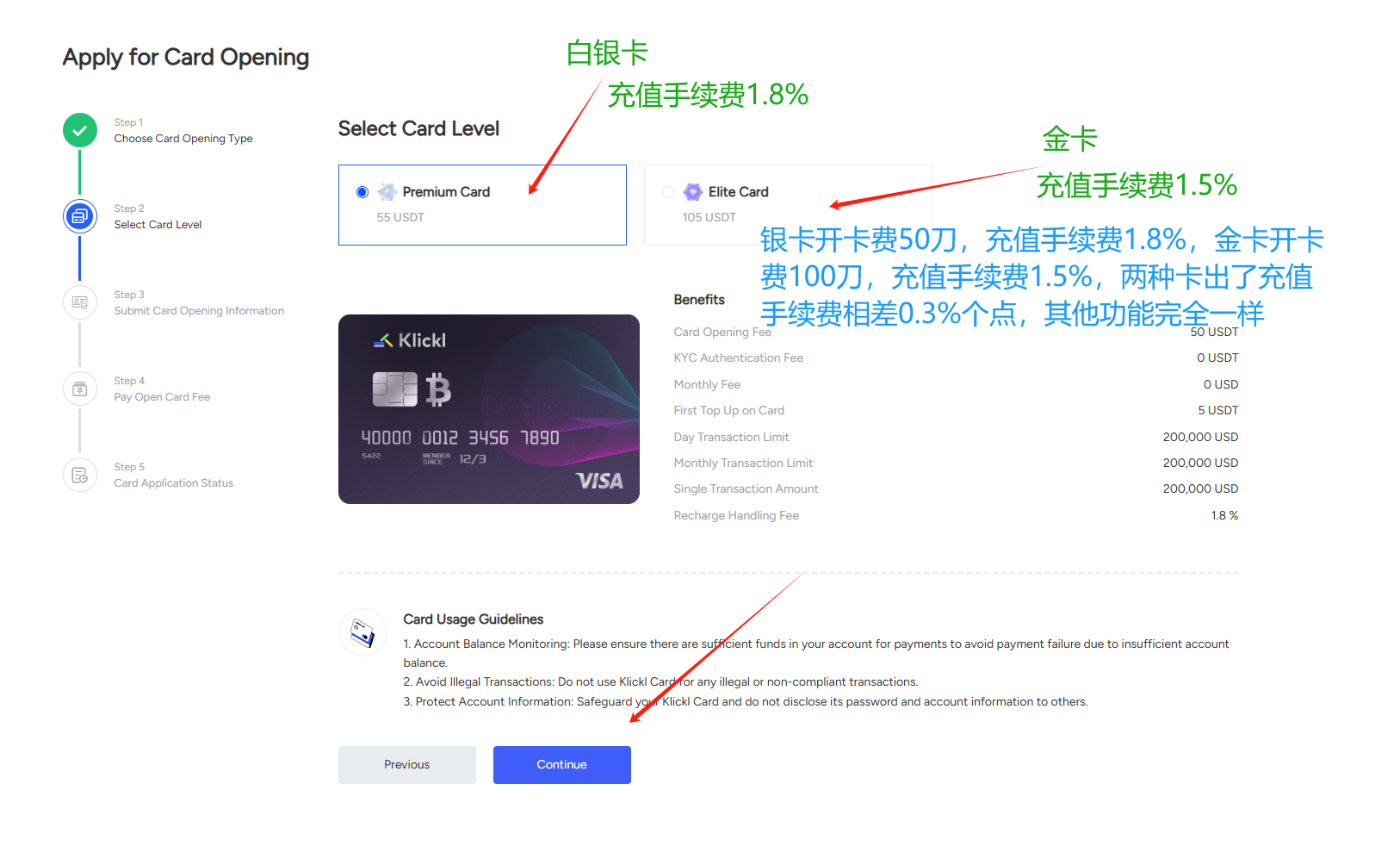Viewport: 1400px width, 846px height.
Task: Go back with the Previous button
Action: (x=407, y=765)
